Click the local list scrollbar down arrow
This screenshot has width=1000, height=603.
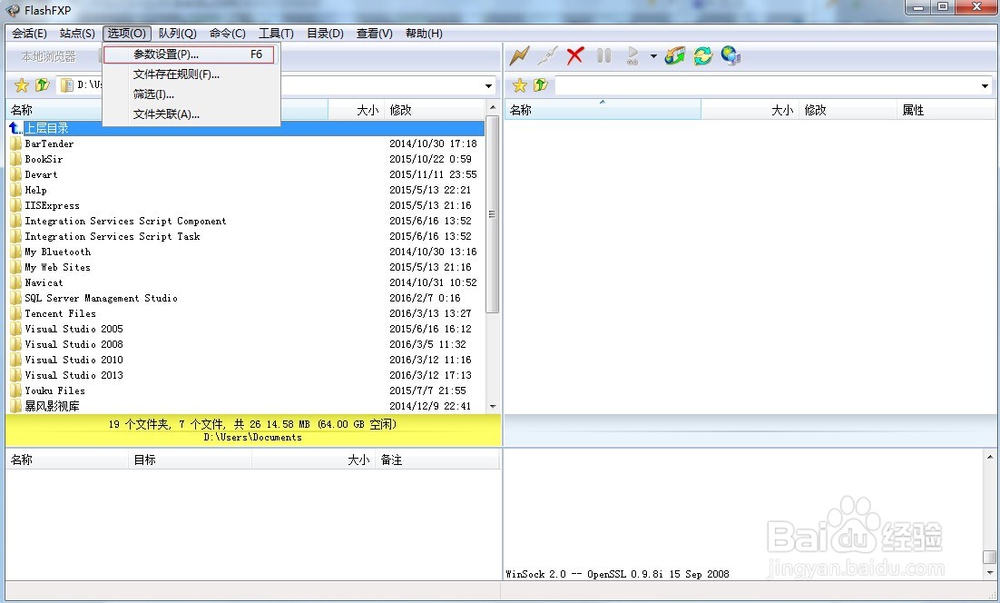coord(492,407)
